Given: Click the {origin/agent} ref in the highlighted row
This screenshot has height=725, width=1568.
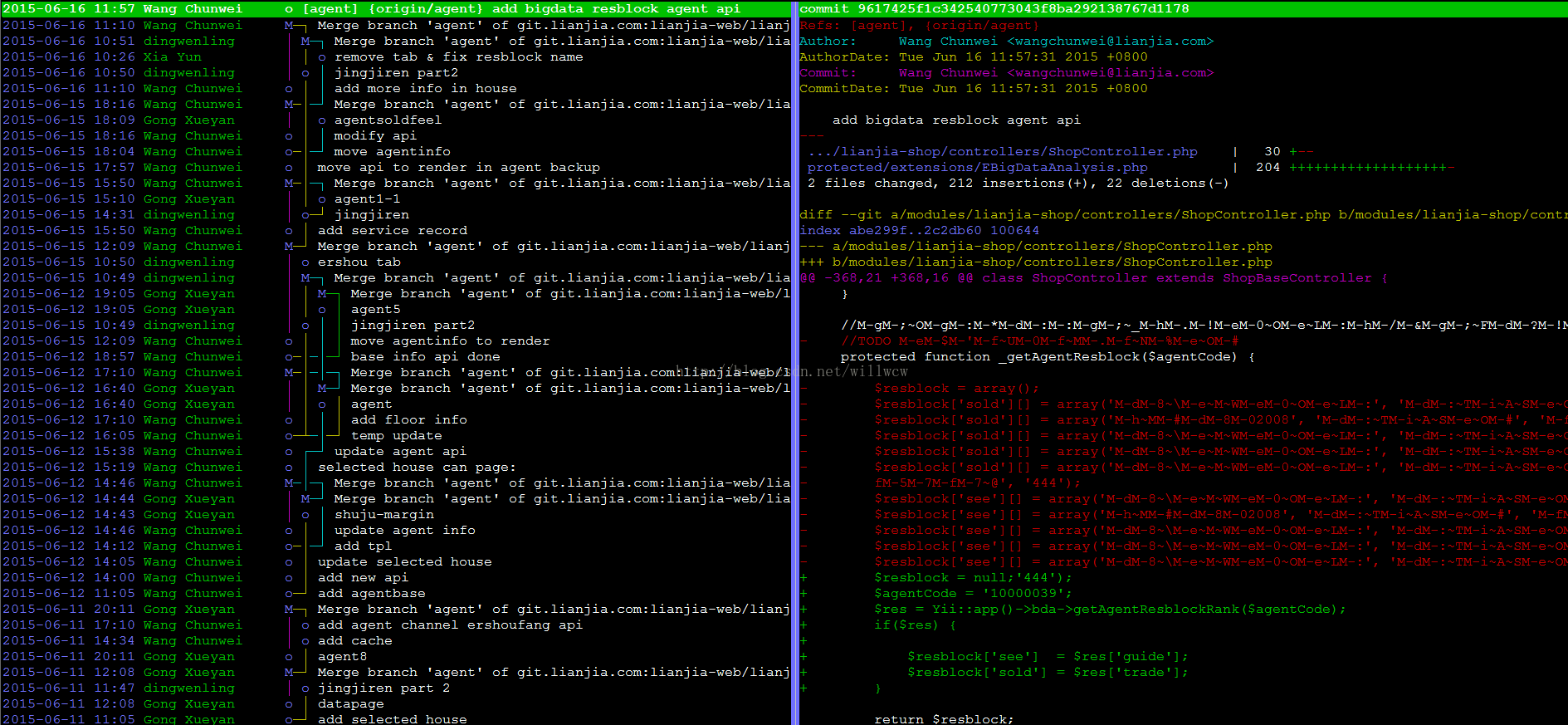Looking at the screenshot, I should [425, 9].
